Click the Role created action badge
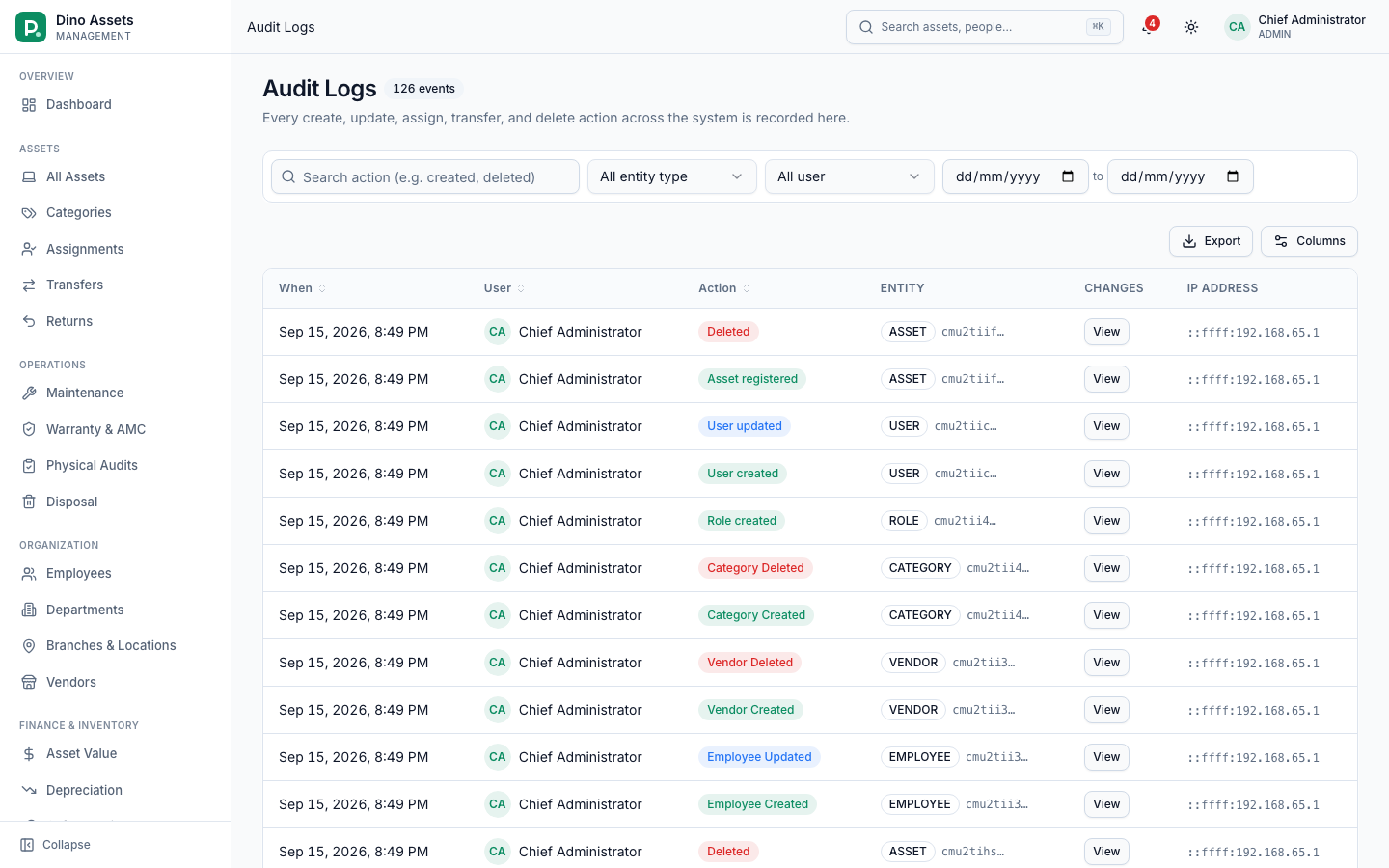1389x868 pixels. 742,521
